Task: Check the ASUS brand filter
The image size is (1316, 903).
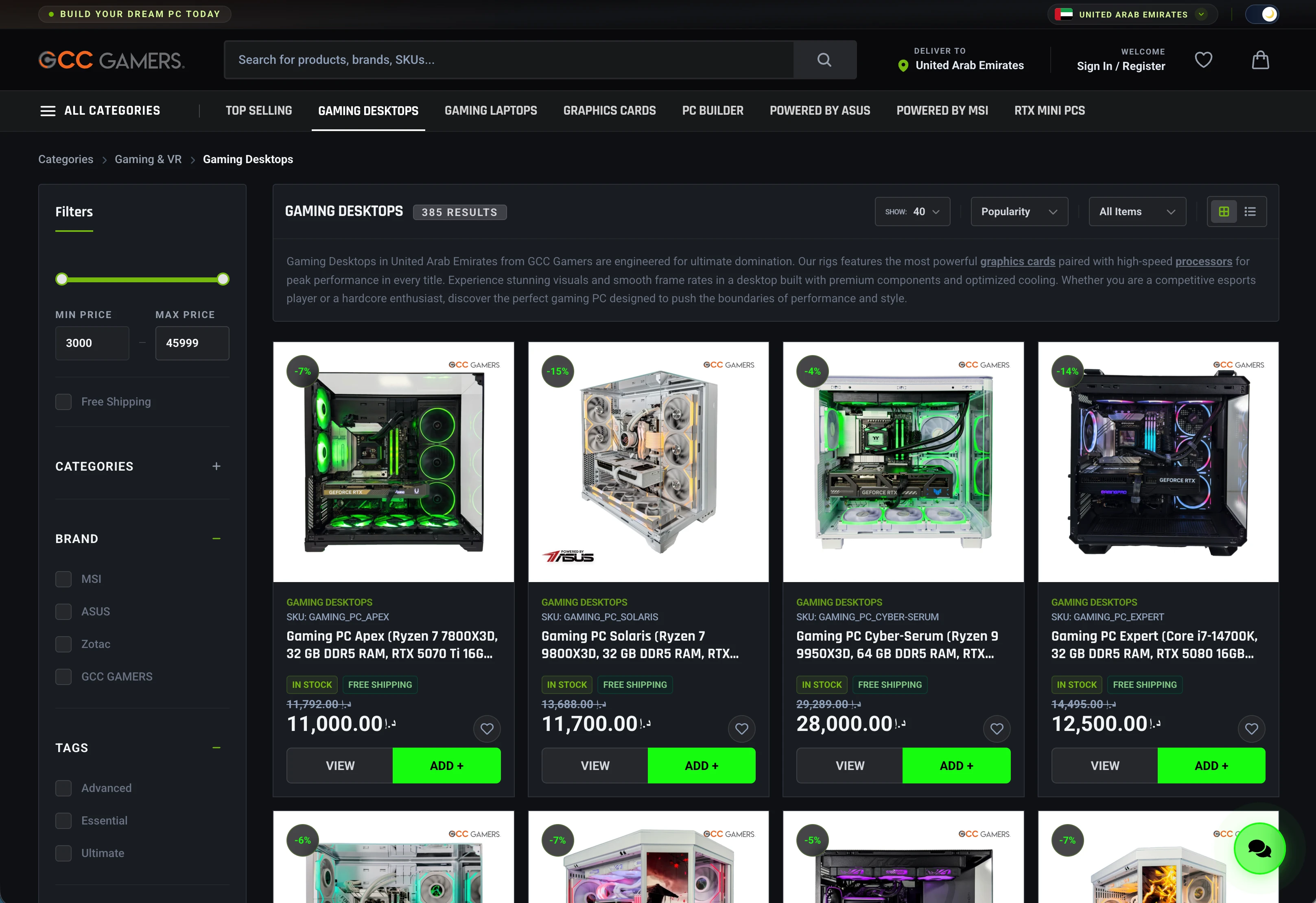Action: click(x=63, y=611)
